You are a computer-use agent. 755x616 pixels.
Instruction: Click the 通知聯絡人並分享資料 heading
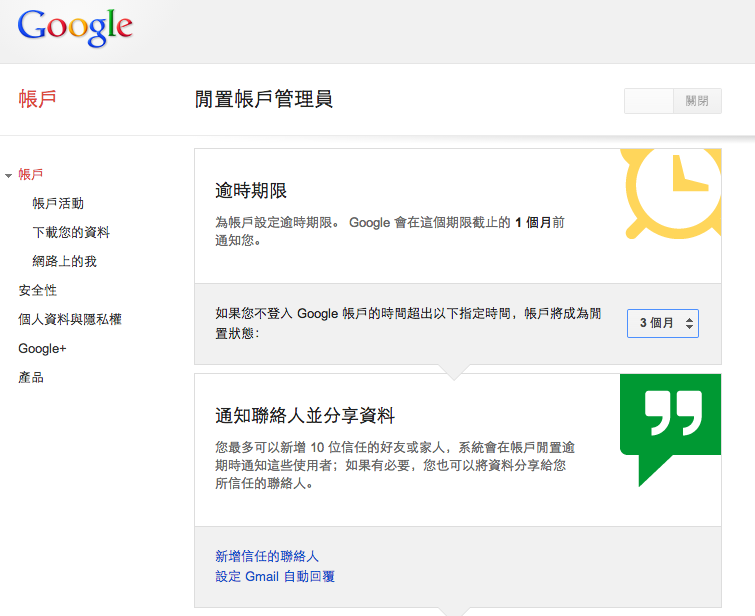305,415
